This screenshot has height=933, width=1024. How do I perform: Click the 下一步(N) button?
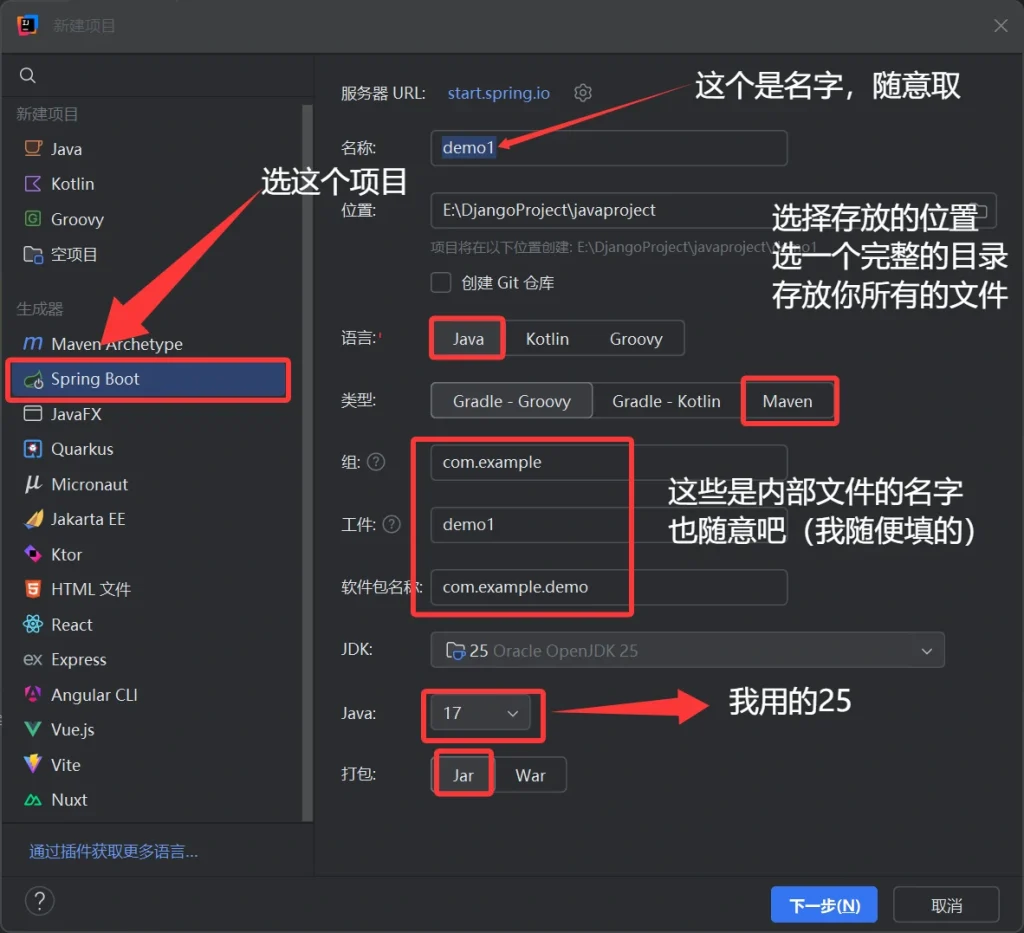click(x=823, y=905)
